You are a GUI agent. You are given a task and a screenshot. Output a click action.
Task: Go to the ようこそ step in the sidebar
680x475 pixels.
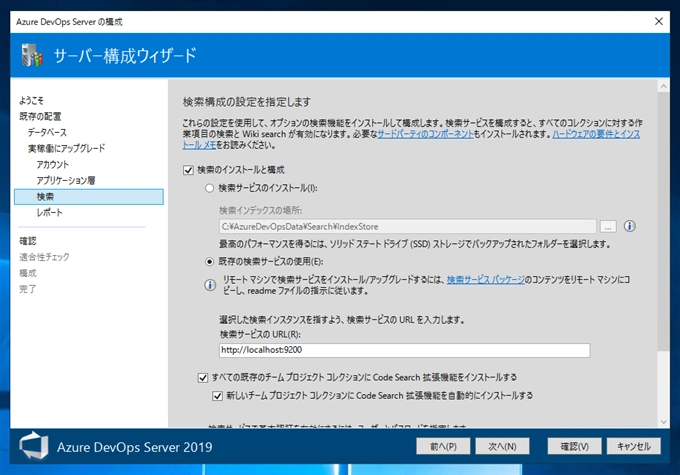click(31, 101)
